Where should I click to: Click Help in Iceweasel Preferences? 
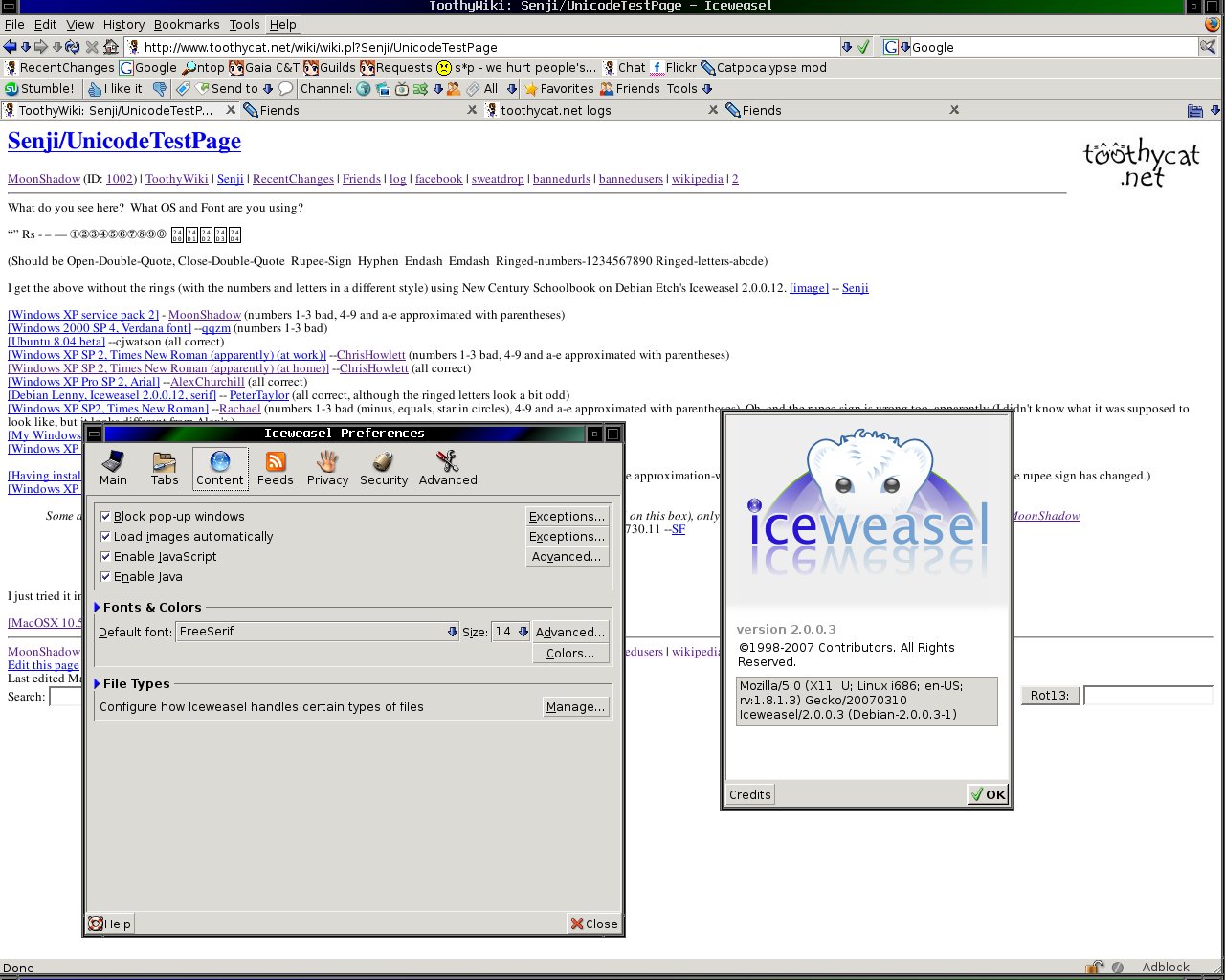[109, 924]
